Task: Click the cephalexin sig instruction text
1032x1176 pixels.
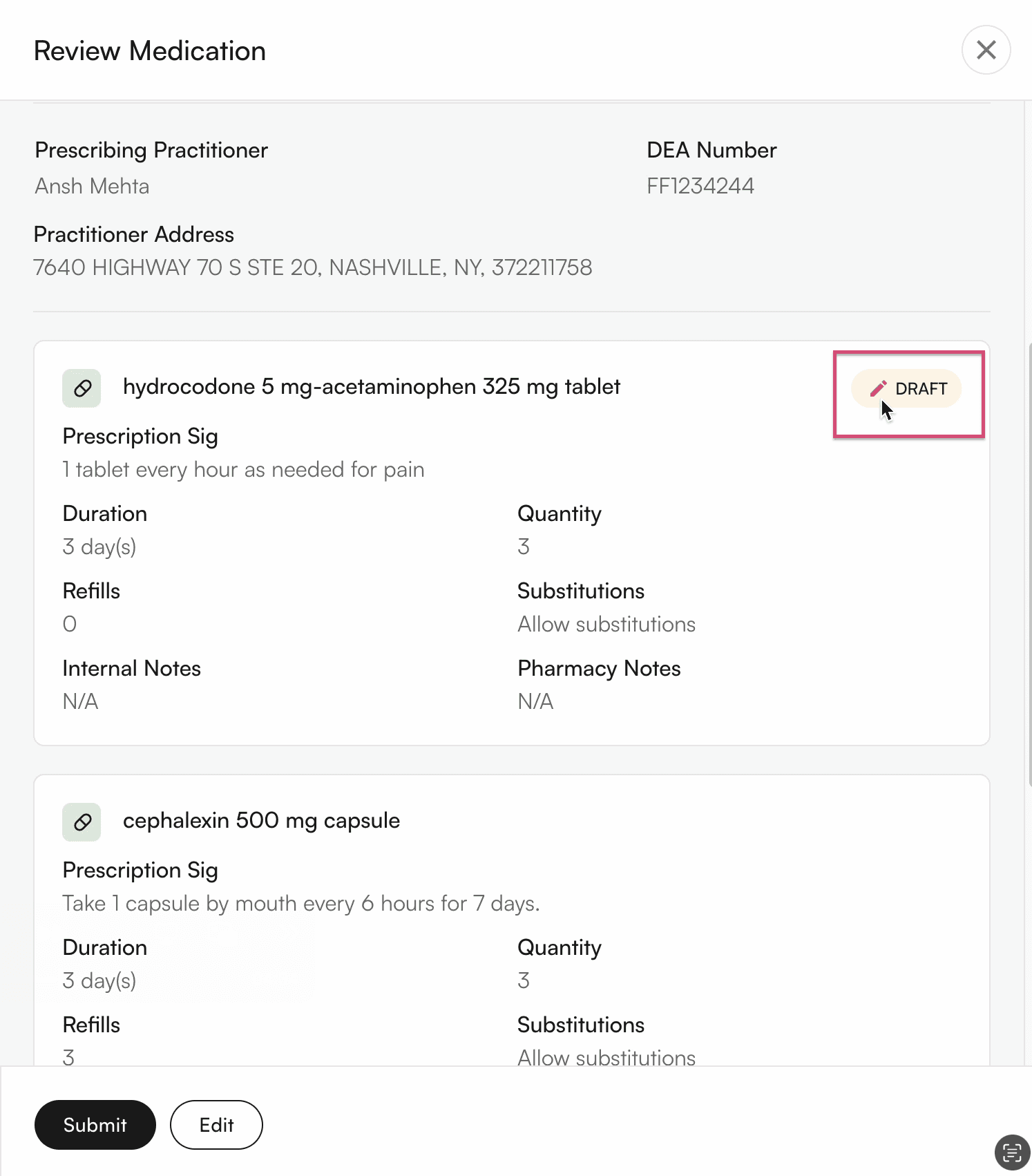Action: click(300, 904)
